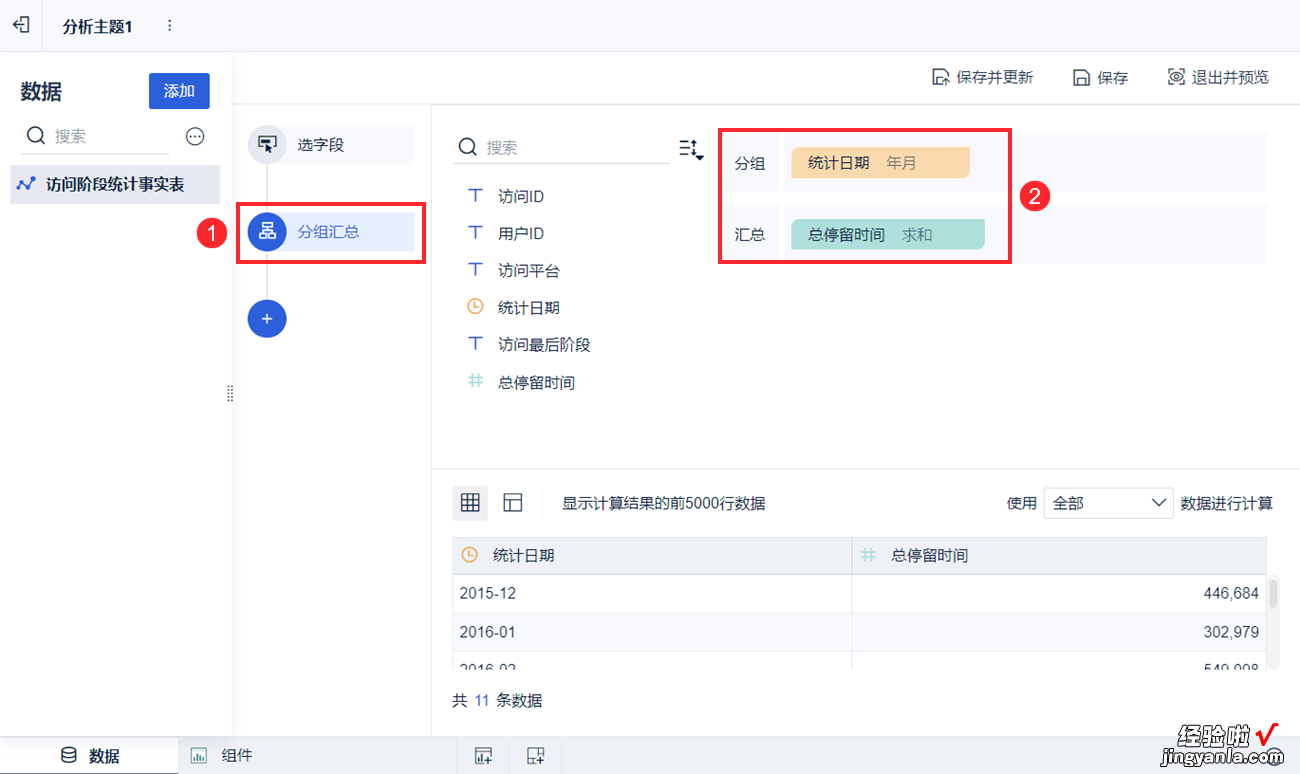
Task: Open the 组件 tab at the bottom
Action: click(x=222, y=756)
